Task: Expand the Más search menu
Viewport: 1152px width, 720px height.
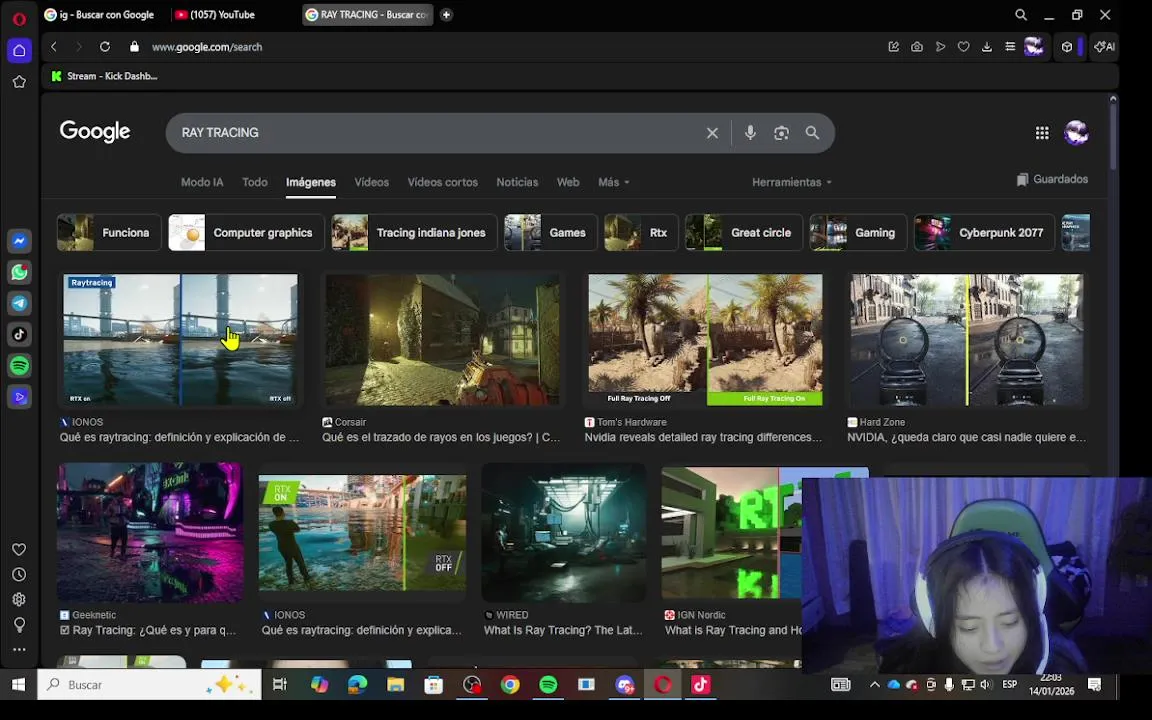Action: pos(613,182)
